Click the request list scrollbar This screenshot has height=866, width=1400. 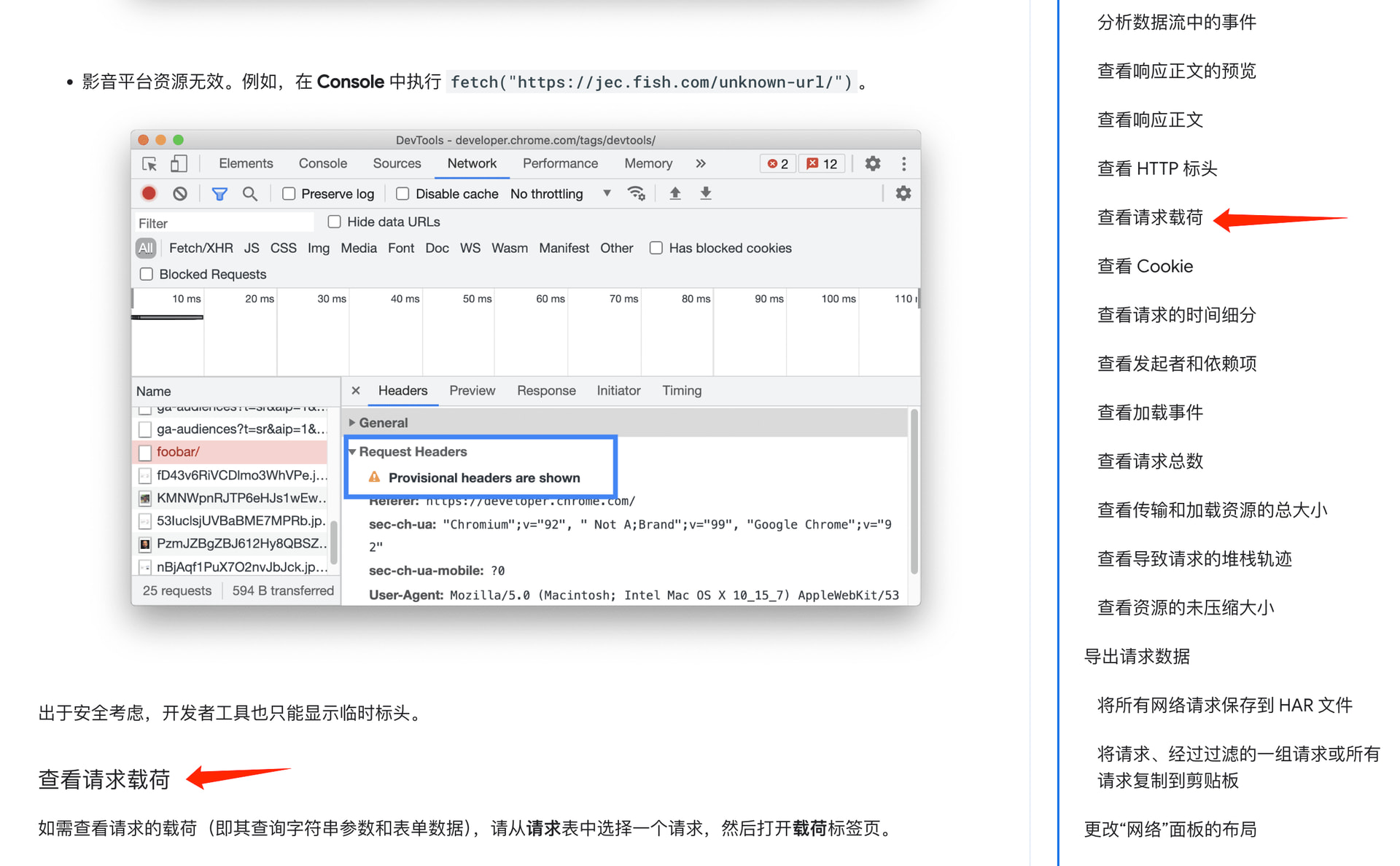tap(334, 543)
